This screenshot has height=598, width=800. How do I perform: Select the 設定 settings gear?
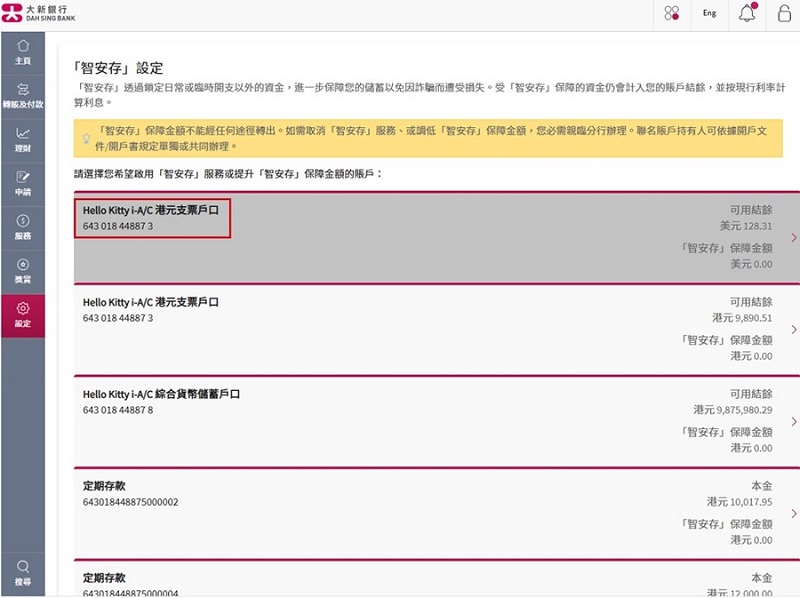(x=22, y=315)
